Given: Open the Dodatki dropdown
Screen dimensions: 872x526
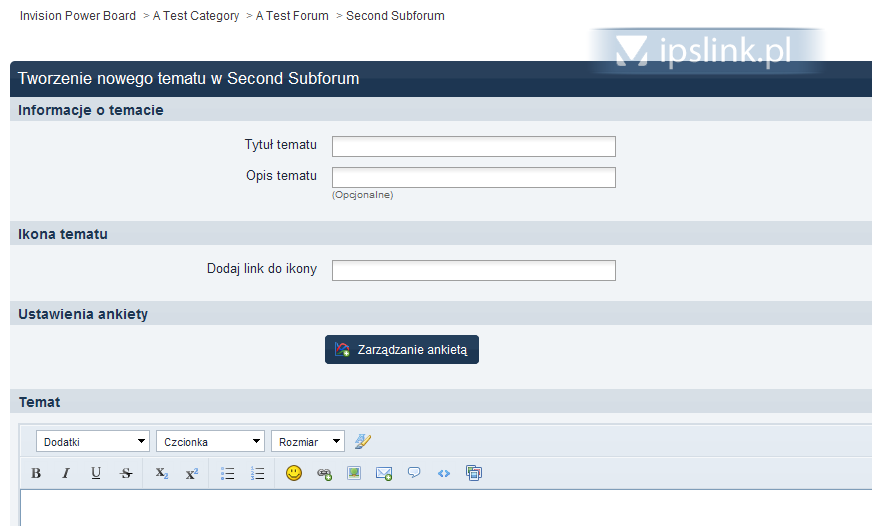Looking at the screenshot, I should click(x=93, y=442).
